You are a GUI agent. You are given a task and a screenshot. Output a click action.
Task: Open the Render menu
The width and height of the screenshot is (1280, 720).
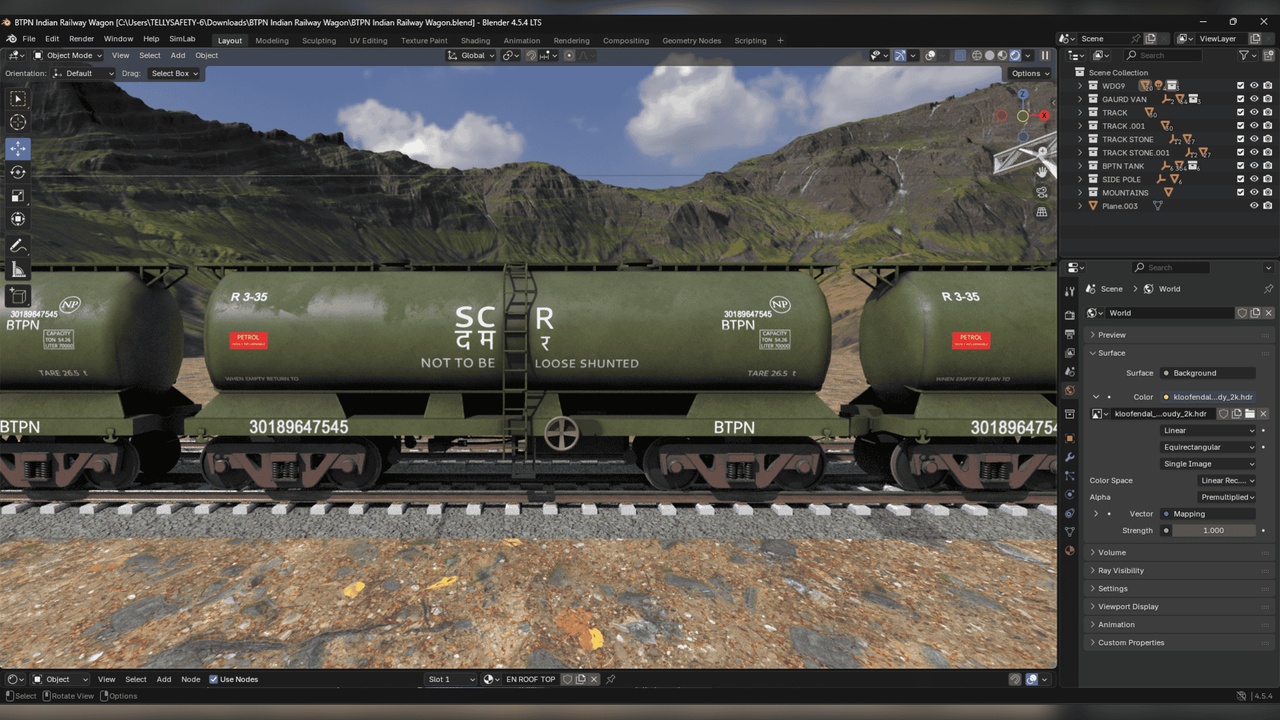pos(81,39)
